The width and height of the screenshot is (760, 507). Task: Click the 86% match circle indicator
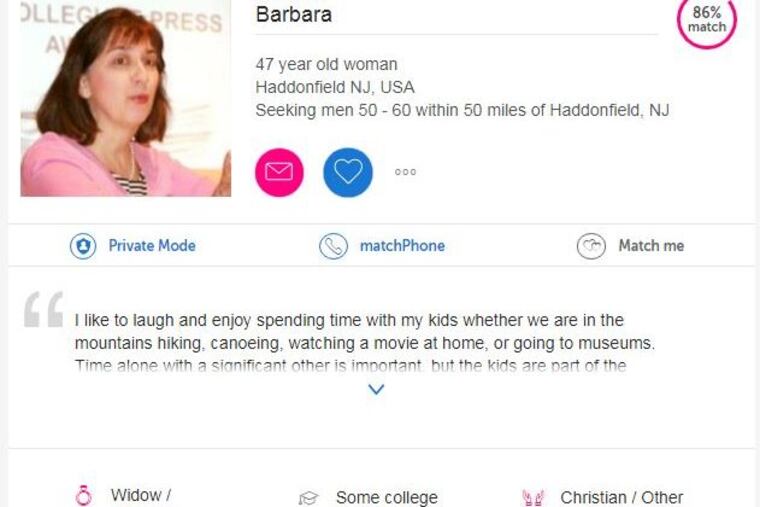coord(707,20)
